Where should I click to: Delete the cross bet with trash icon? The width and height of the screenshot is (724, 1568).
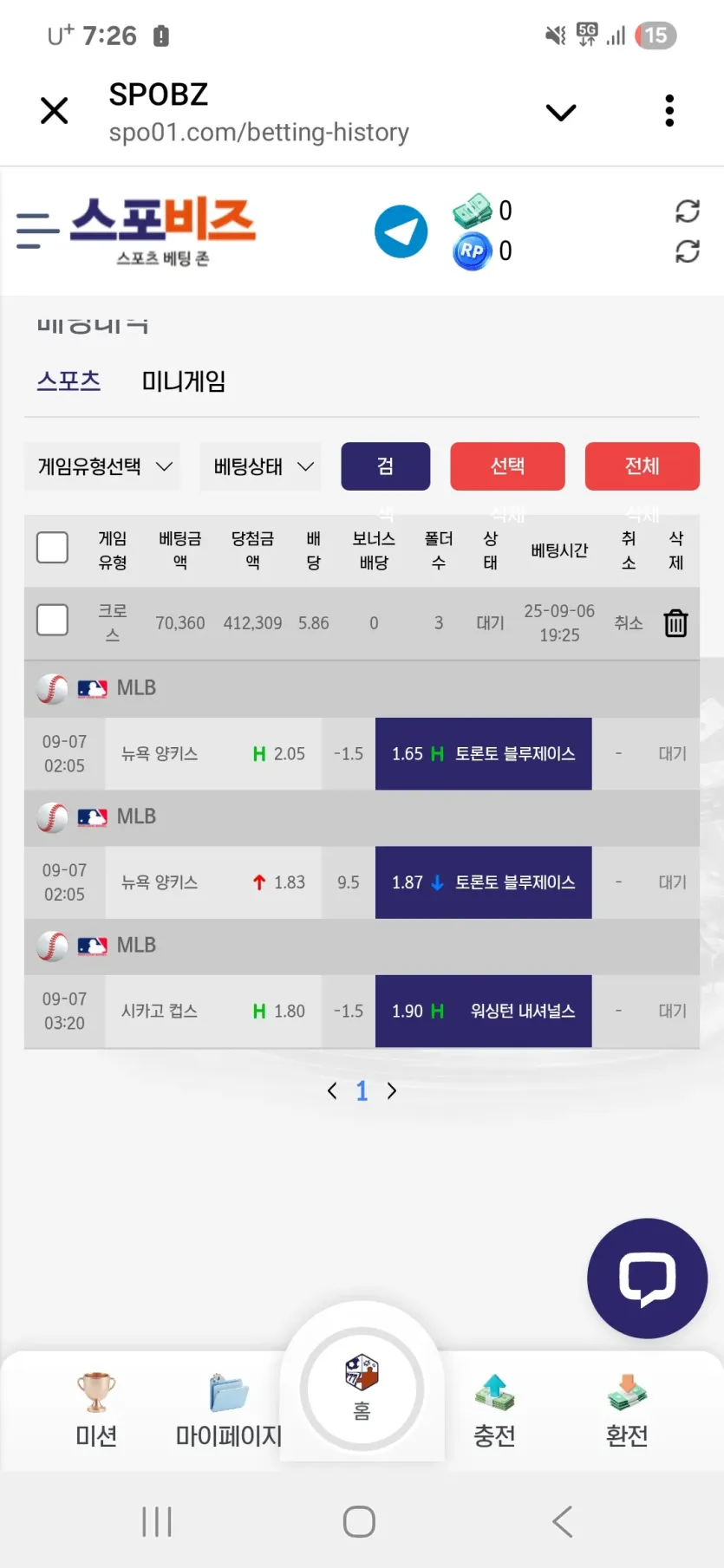[675, 623]
